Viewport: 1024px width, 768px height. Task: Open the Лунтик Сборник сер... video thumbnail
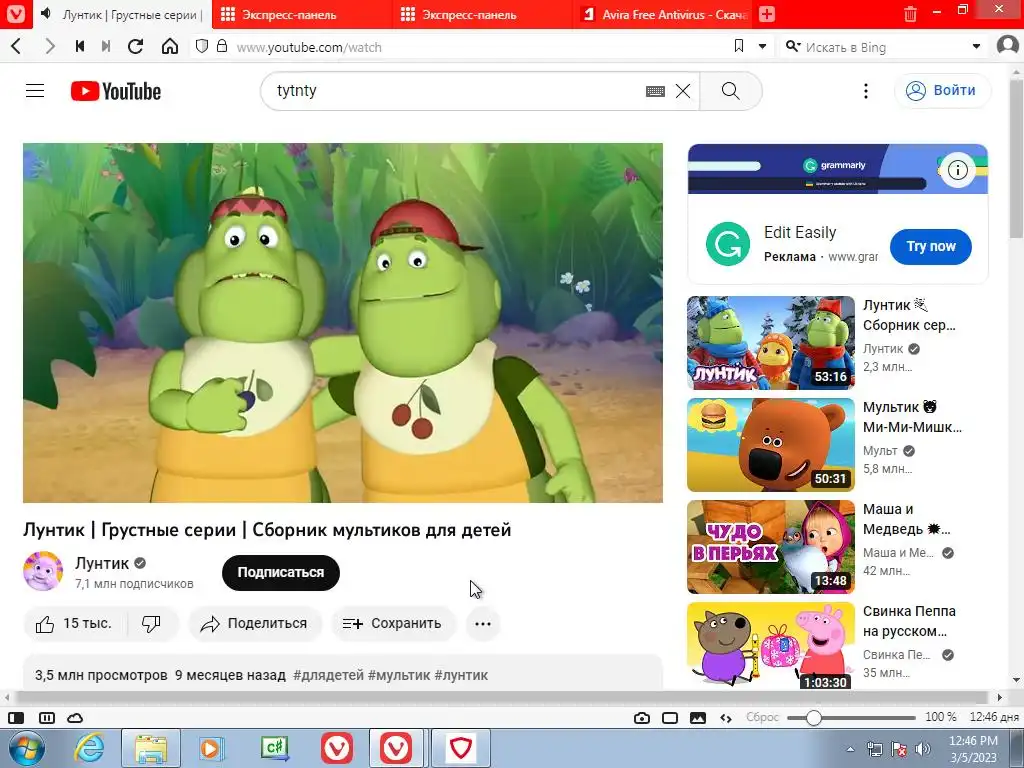pos(771,343)
